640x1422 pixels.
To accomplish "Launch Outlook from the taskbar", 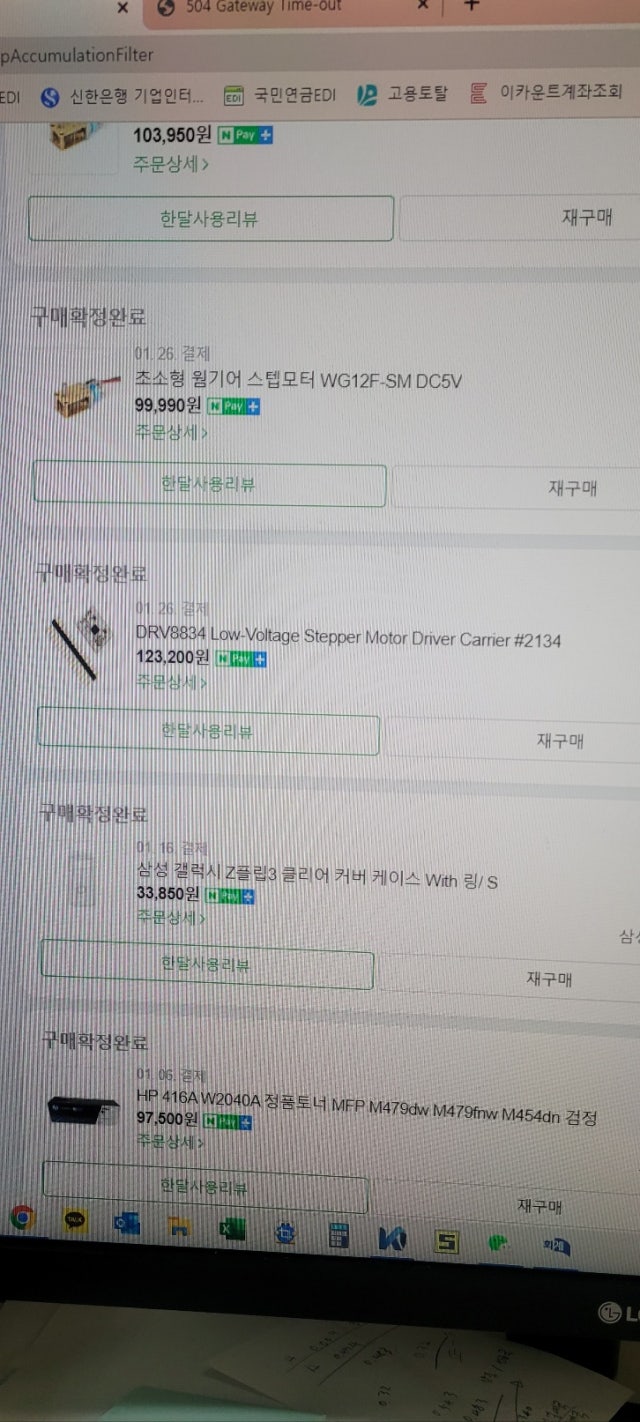I will (127, 1223).
